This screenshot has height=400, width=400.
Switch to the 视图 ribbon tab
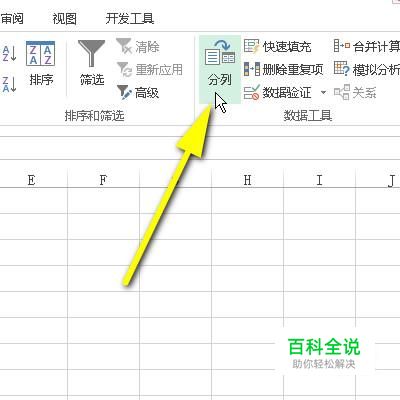click(64, 19)
